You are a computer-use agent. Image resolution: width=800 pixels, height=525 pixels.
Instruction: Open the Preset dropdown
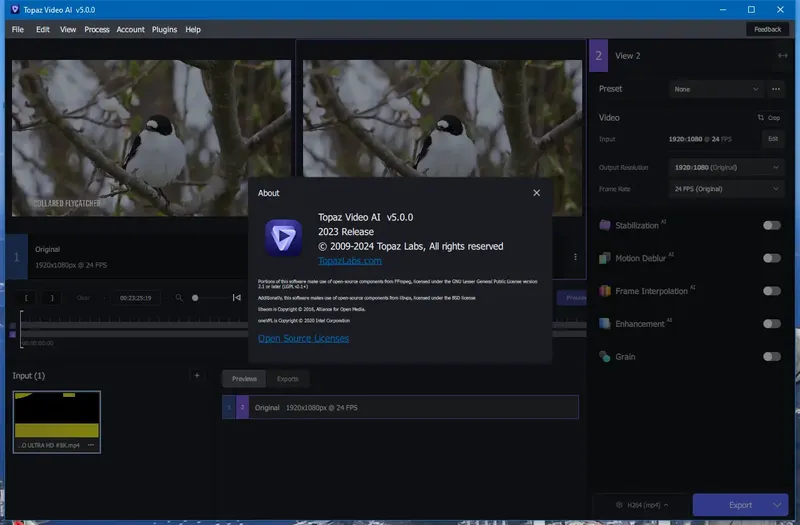[716, 89]
